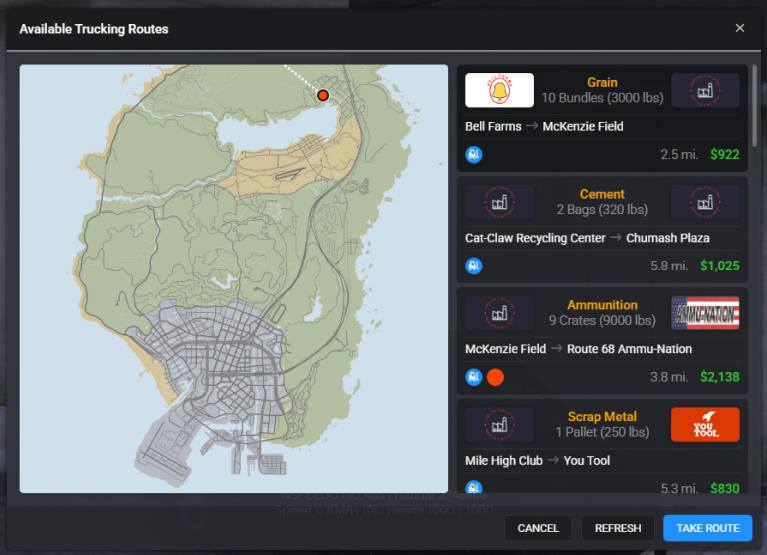Click the $1,025 payout value

click(x=720, y=266)
